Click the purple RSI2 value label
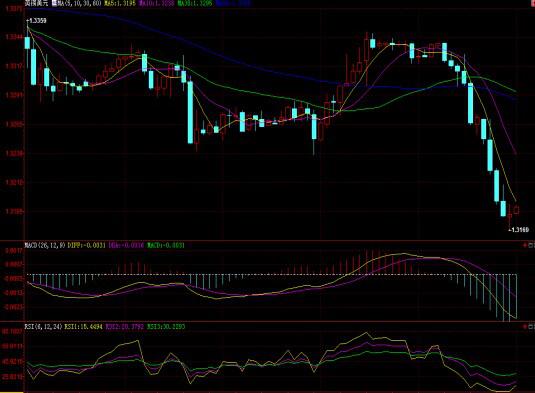 (125, 326)
